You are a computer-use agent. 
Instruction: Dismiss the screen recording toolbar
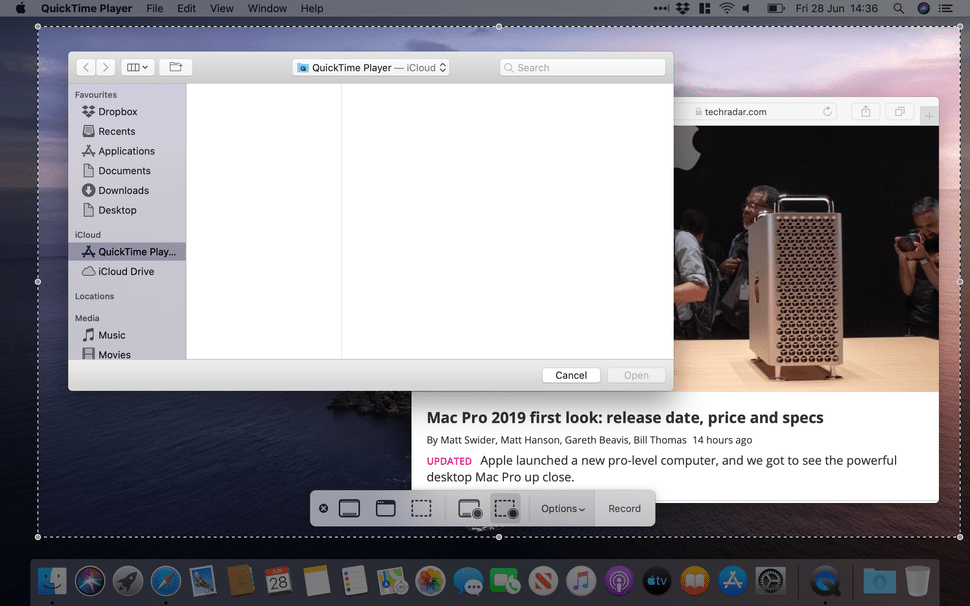point(323,508)
